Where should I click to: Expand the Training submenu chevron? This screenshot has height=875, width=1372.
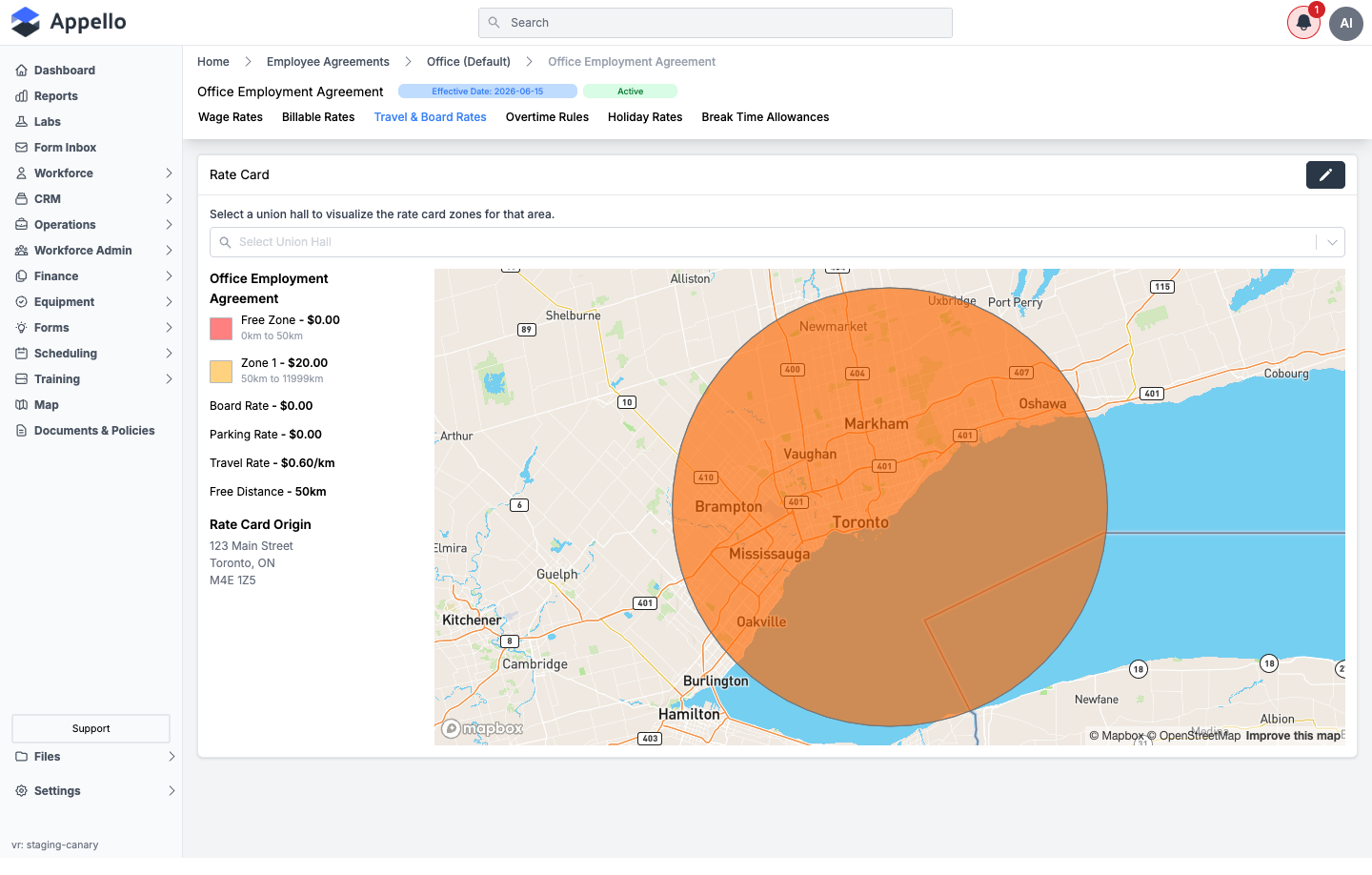(169, 379)
